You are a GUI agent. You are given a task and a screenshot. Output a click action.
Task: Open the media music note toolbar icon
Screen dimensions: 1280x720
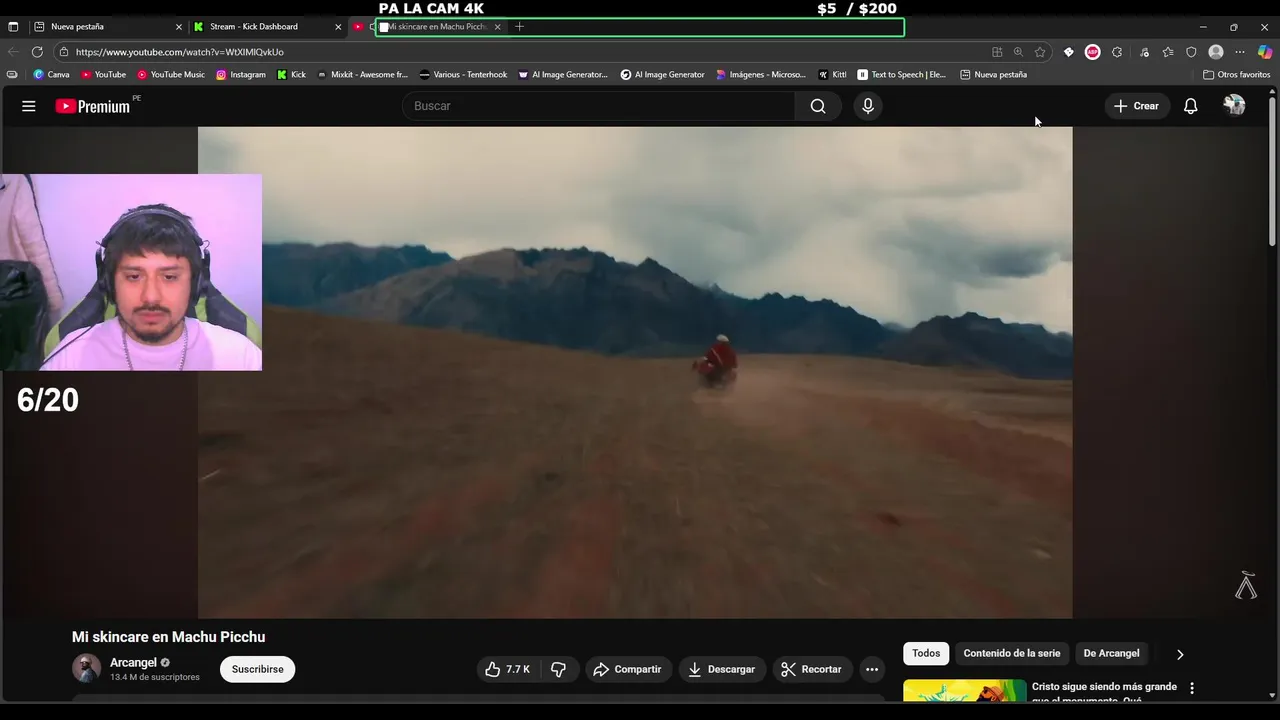[x=1144, y=52]
